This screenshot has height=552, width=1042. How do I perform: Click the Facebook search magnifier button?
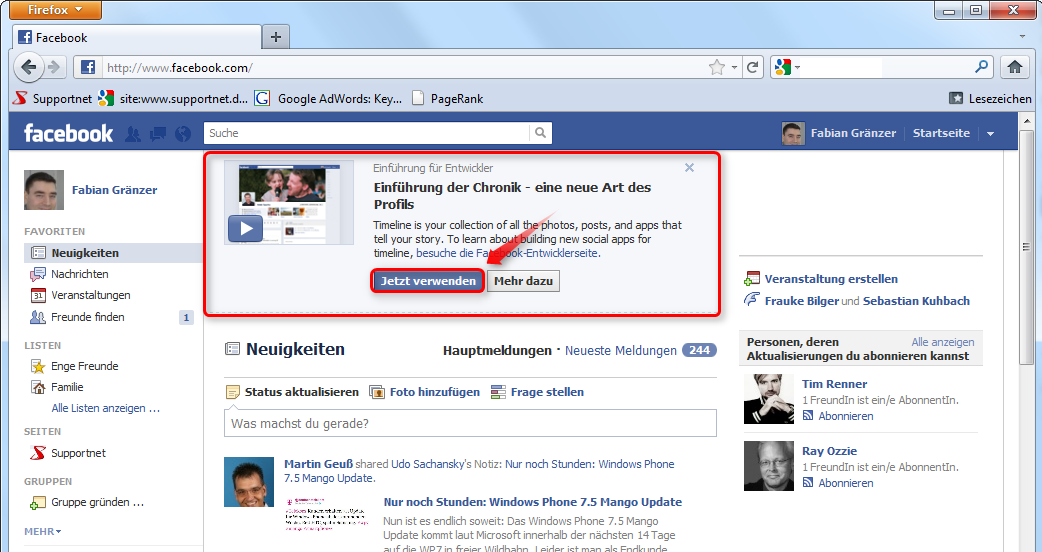coord(541,133)
